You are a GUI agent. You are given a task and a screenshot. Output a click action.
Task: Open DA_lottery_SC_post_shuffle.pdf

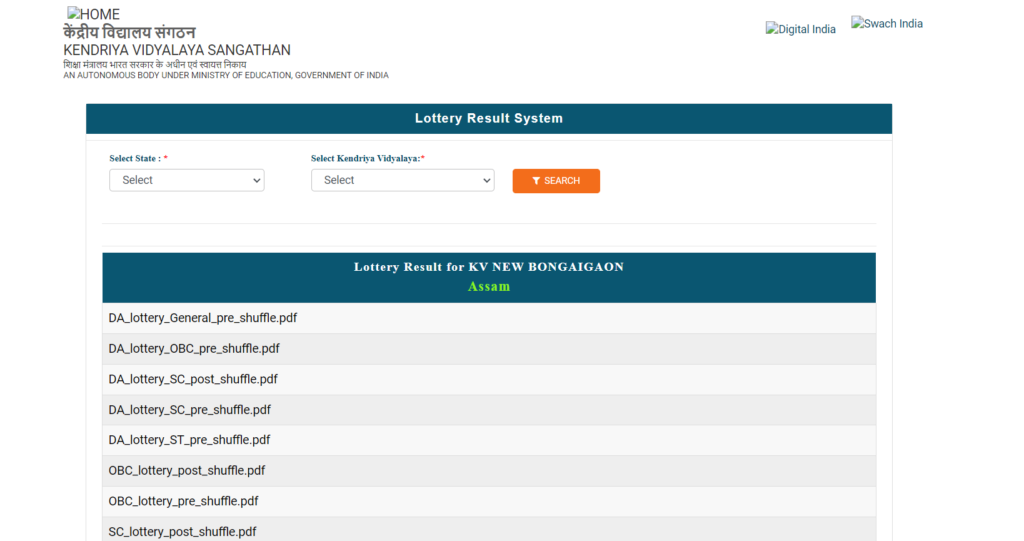tap(193, 380)
